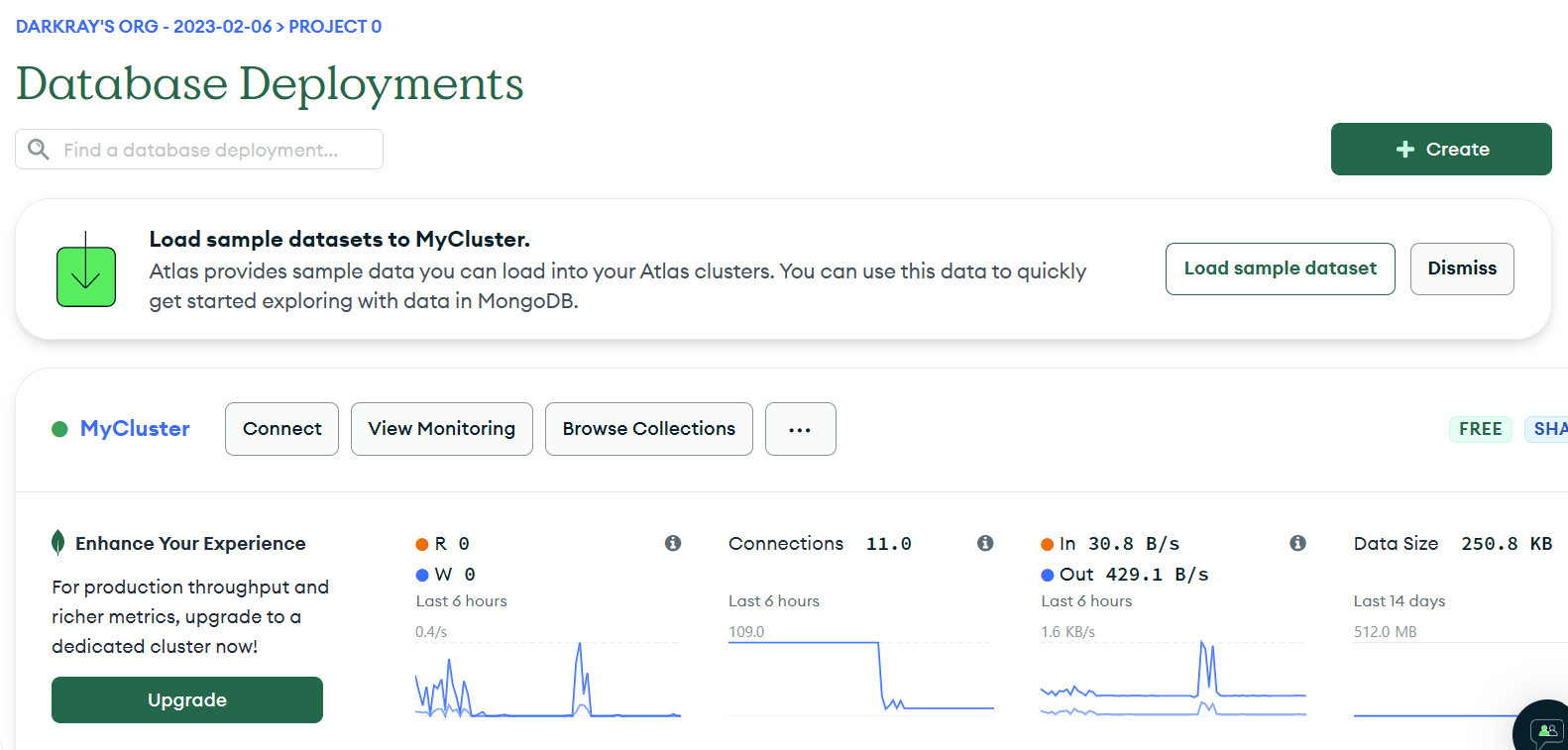Click the Upgrade cluster button
Image resolution: width=1568 pixels, height=750 pixels.
pyautogui.click(x=187, y=700)
